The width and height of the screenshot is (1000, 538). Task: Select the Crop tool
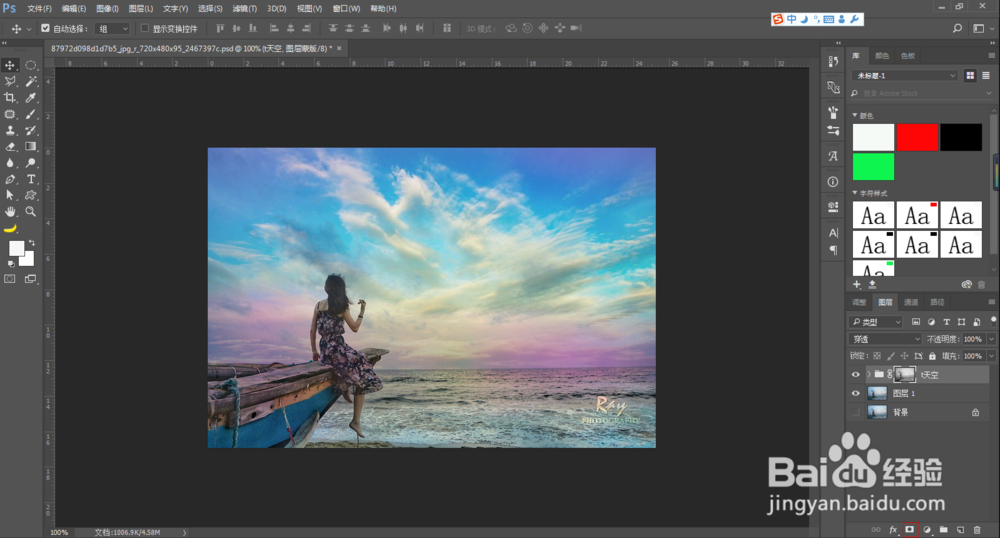10,97
